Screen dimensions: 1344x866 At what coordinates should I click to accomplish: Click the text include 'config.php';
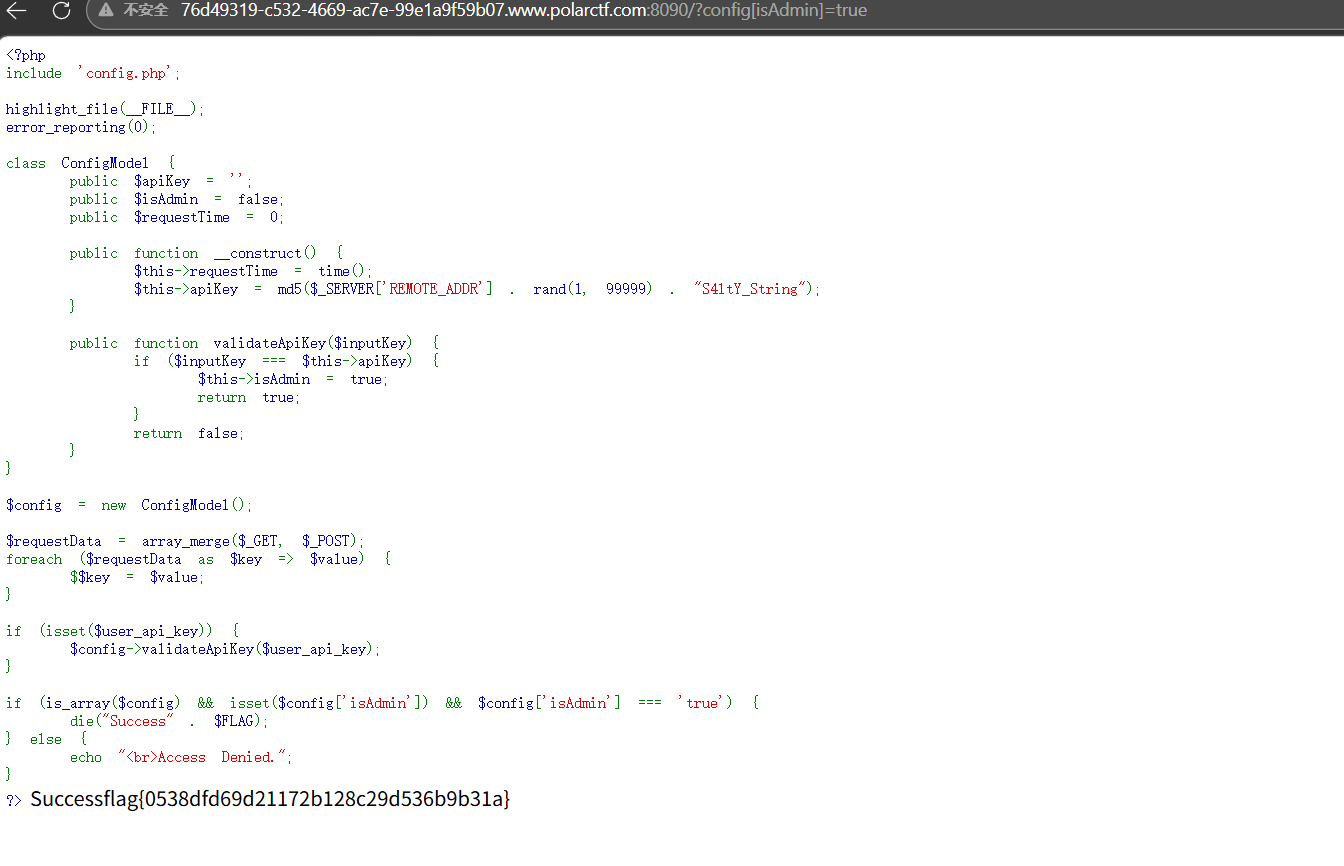[93, 73]
